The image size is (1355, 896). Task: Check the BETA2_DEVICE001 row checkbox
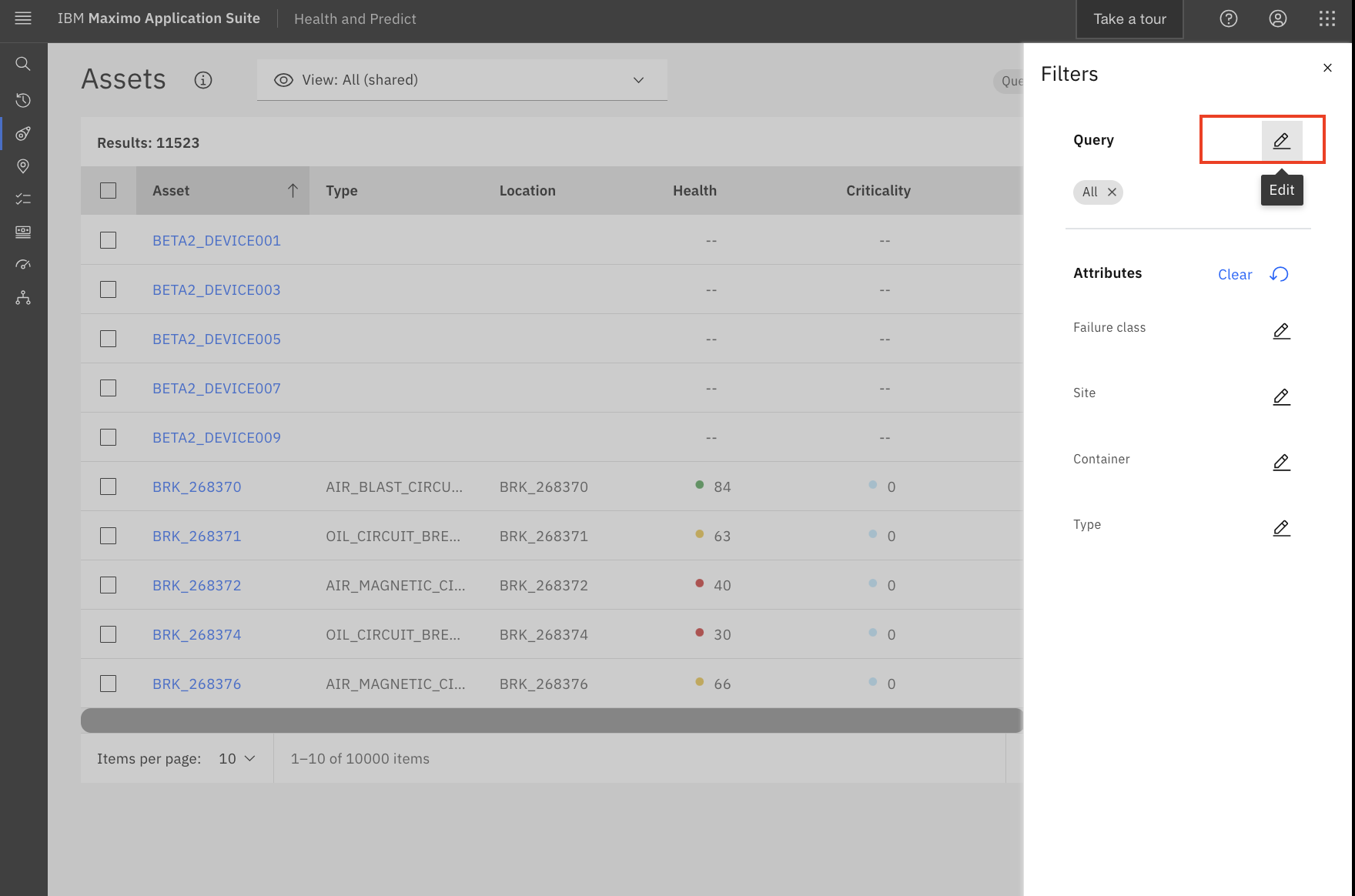pyautogui.click(x=109, y=240)
